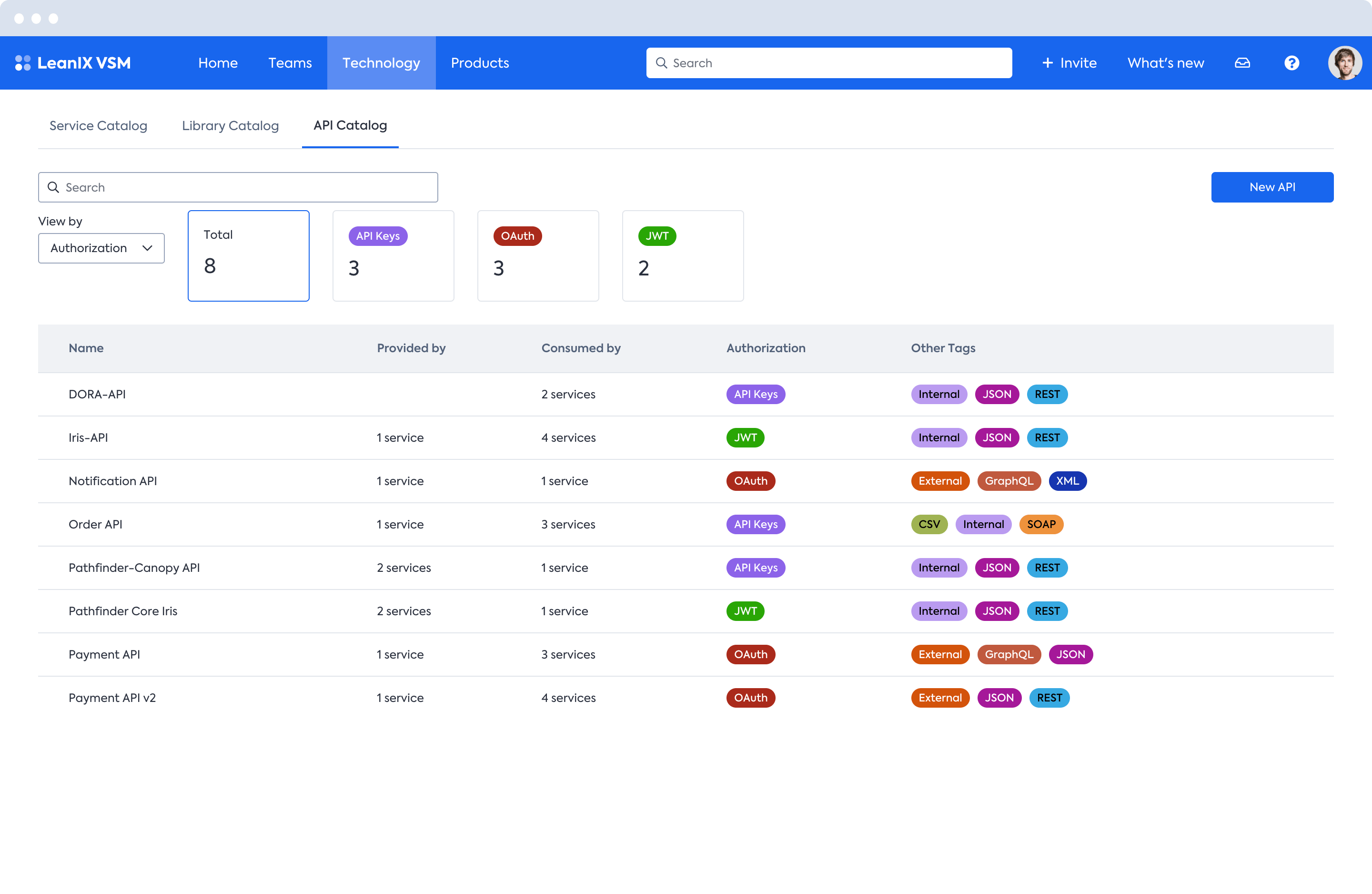
Task: Click '2 services' provided for Pathfinder-Canopy API
Action: [x=404, y=568]
